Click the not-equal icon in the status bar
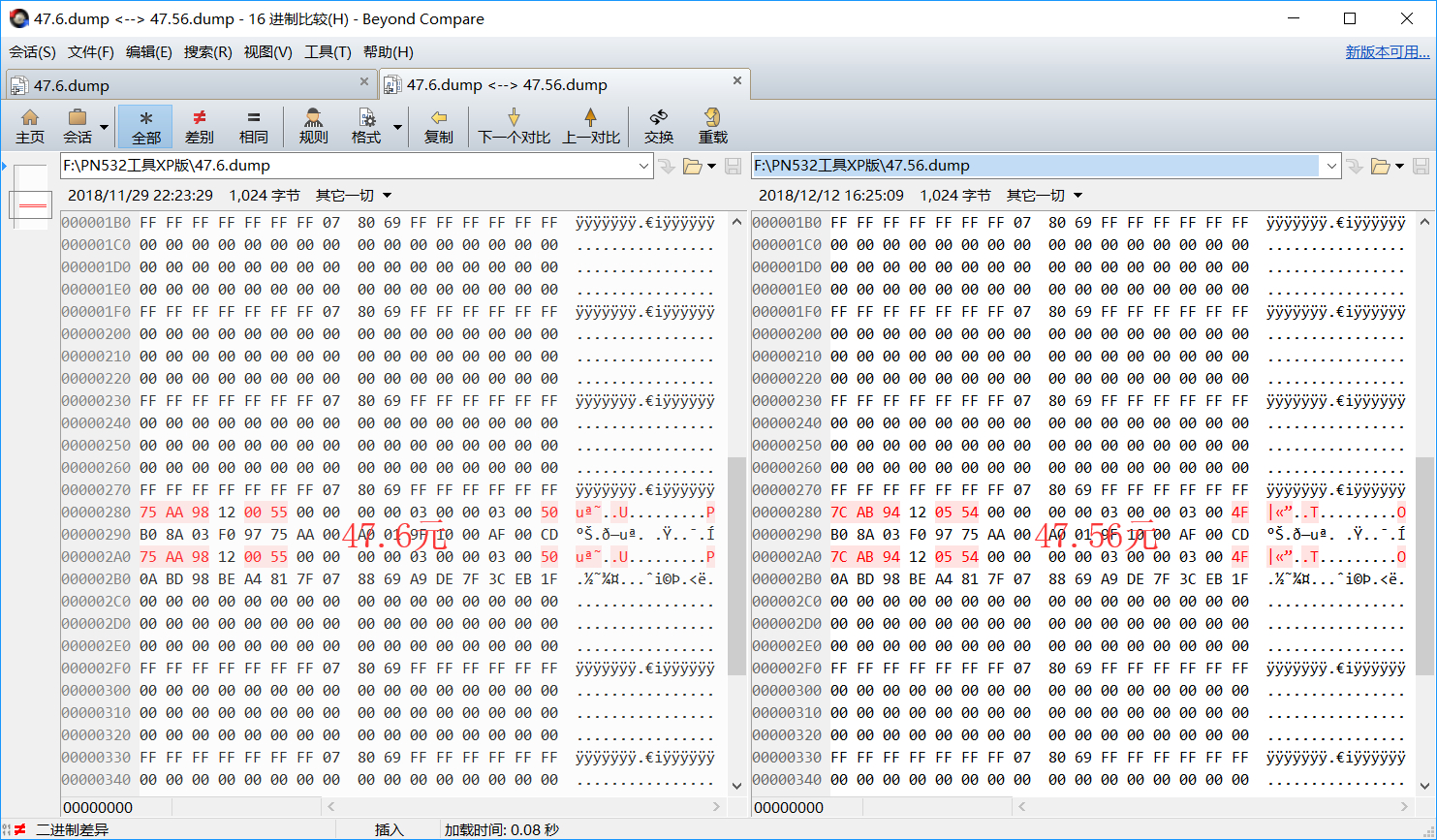Viewport: 1437px width, 840px height. click(x=20, y=829)
